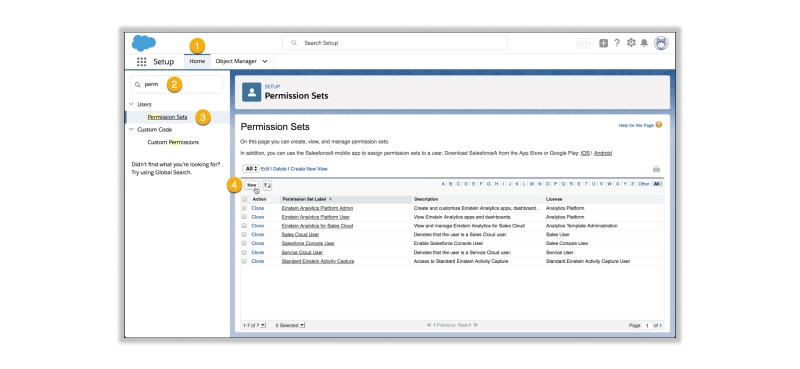Open Standard Einstein Activity Capture permission set

click(x=318, y=261)
